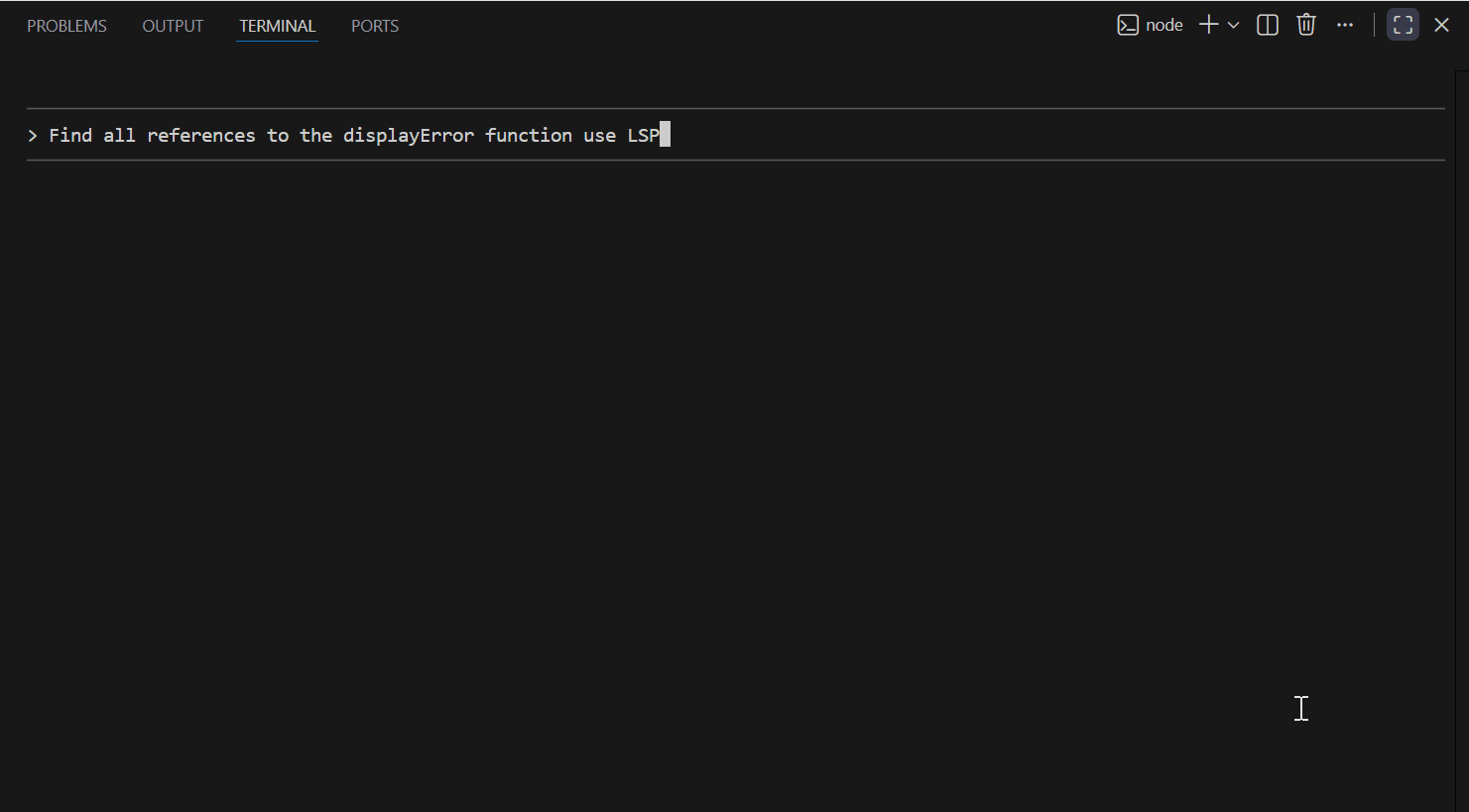Click the "node" terminal name label

(x=1164, y=25)
